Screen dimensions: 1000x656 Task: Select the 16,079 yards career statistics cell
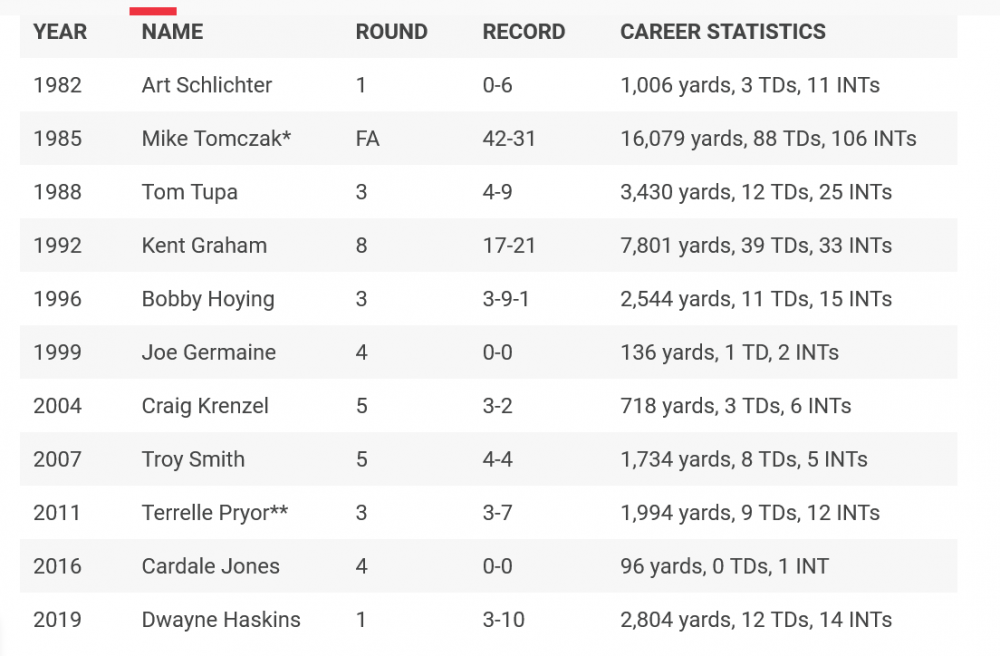768,139
